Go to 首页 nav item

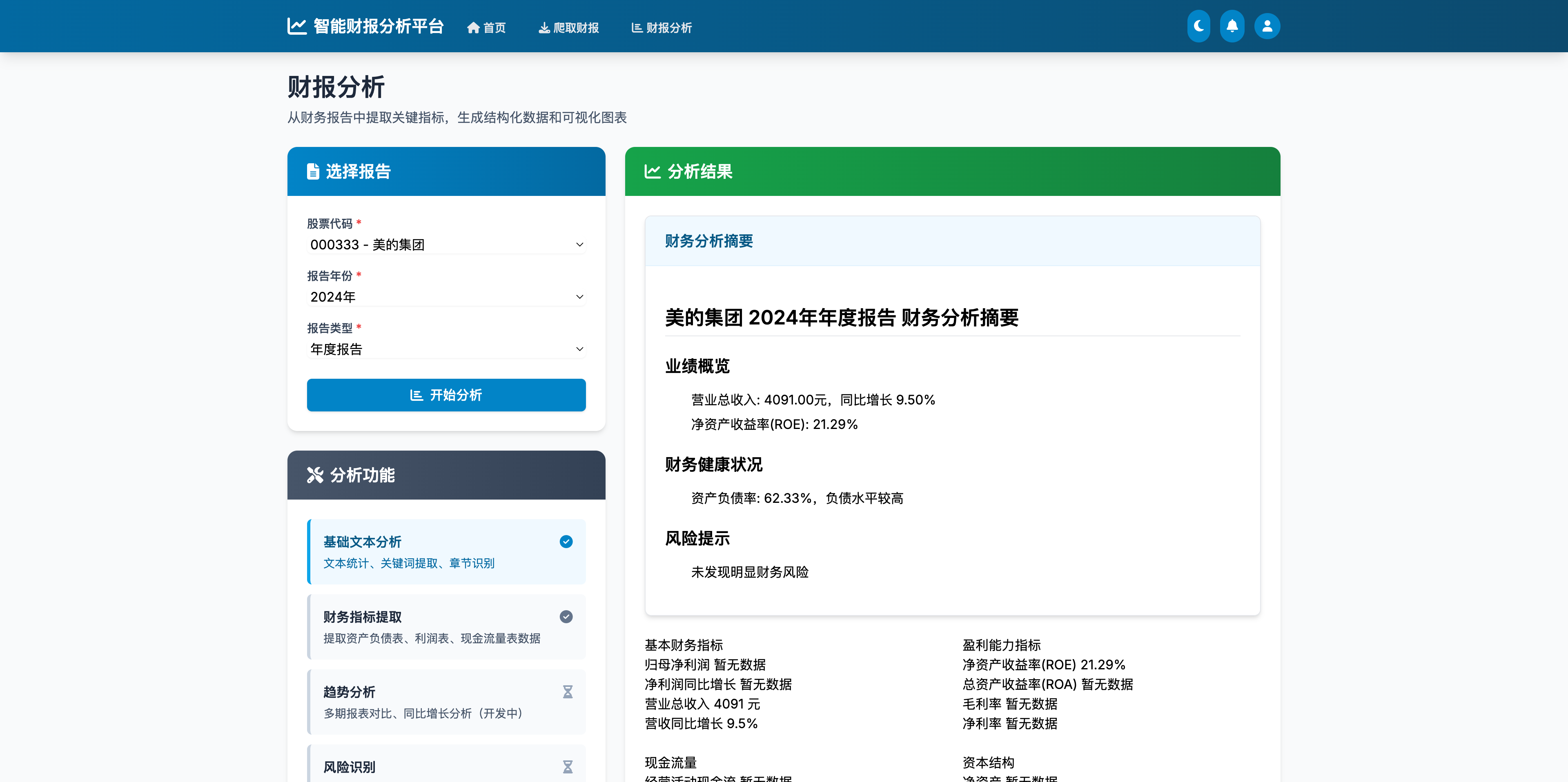click(x=486, y=28)
